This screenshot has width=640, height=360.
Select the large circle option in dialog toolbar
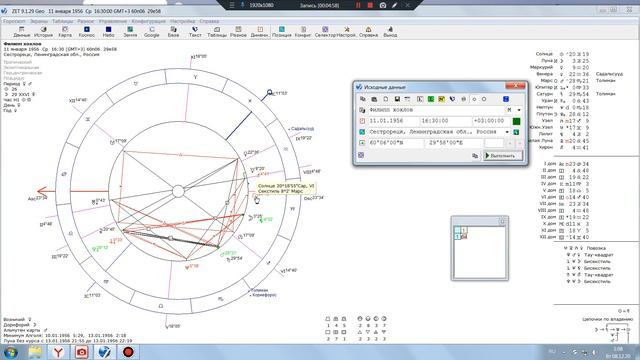tap(484, 99)
